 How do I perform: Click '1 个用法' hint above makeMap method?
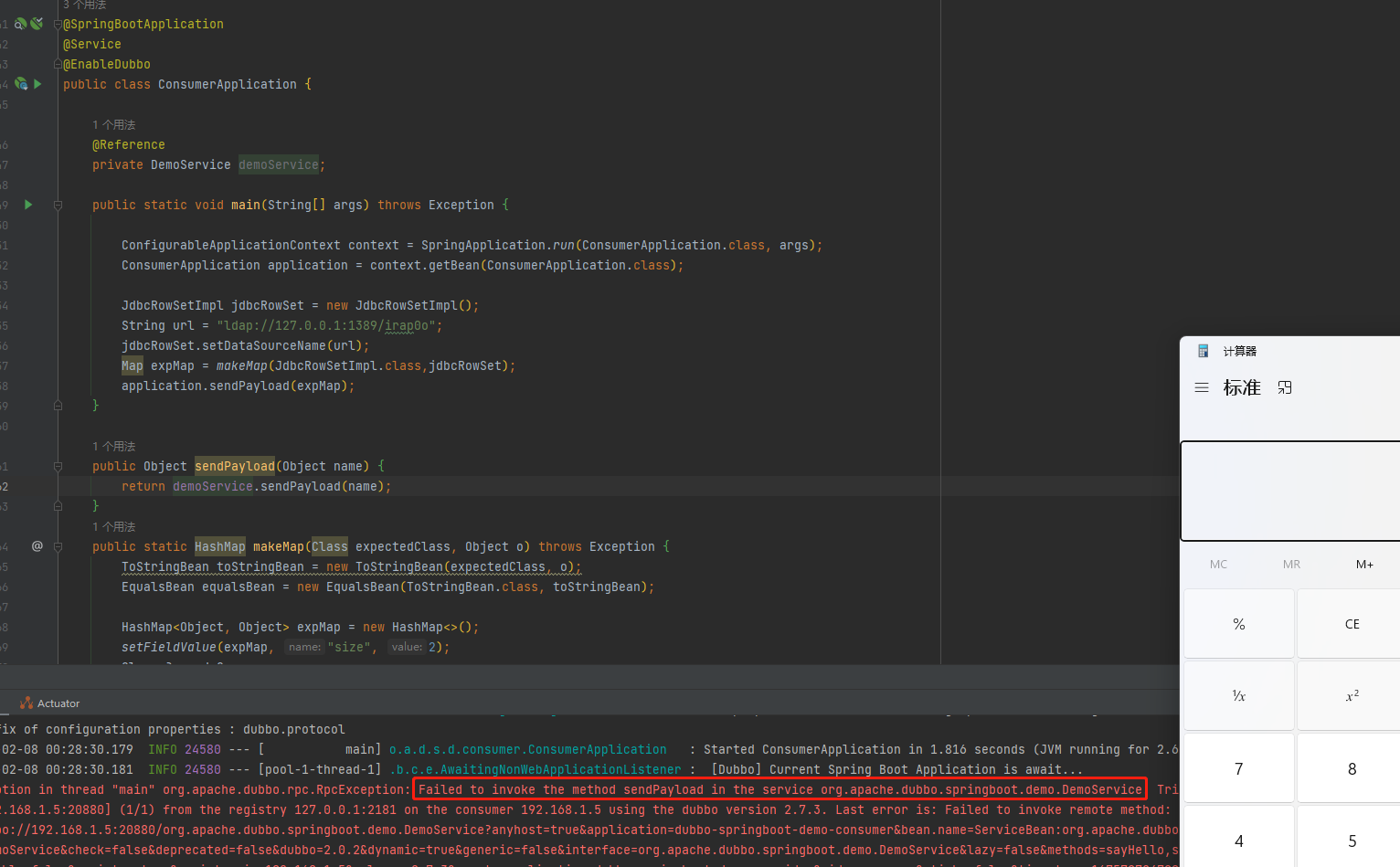coord(113,526)
